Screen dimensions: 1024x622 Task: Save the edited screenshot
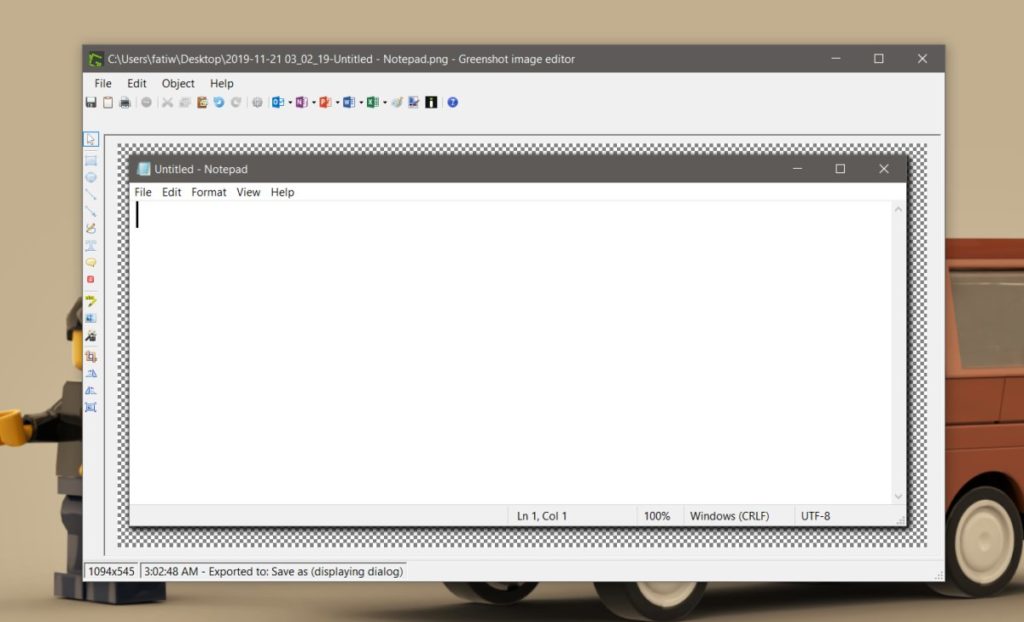click(x=90, y=102)
